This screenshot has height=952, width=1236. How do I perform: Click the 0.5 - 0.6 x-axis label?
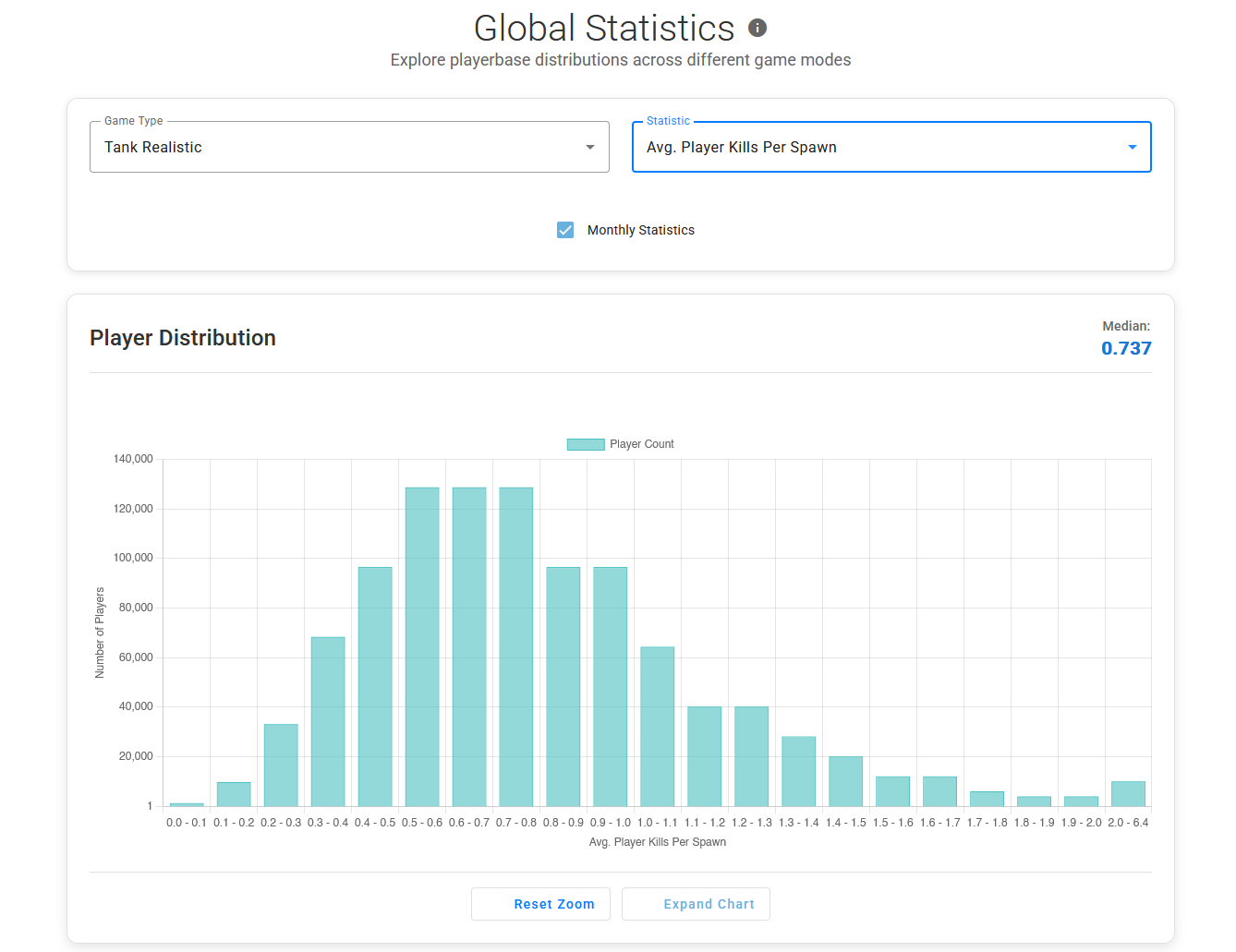(422, 823)
